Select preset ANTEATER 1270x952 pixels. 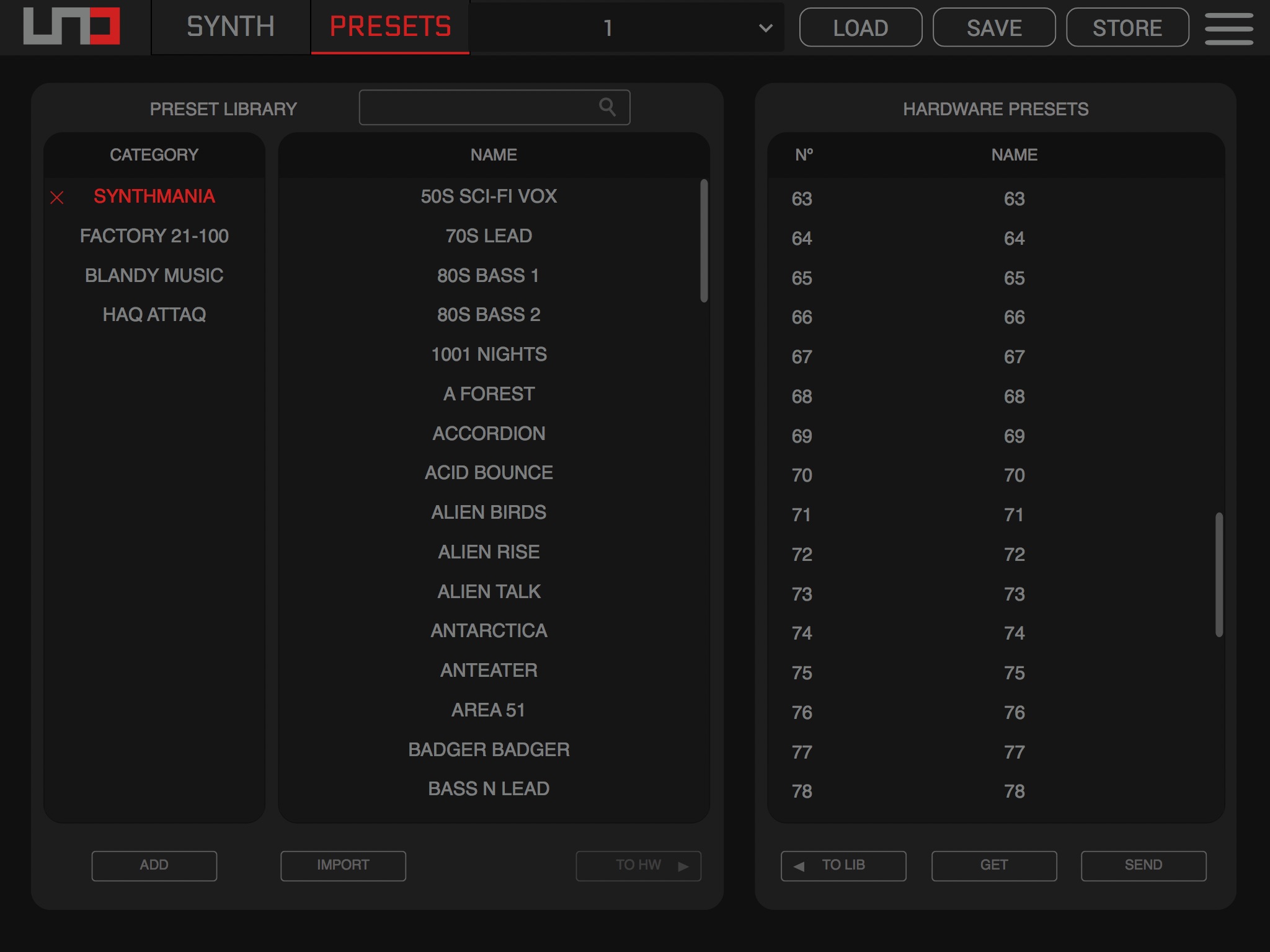489,671
